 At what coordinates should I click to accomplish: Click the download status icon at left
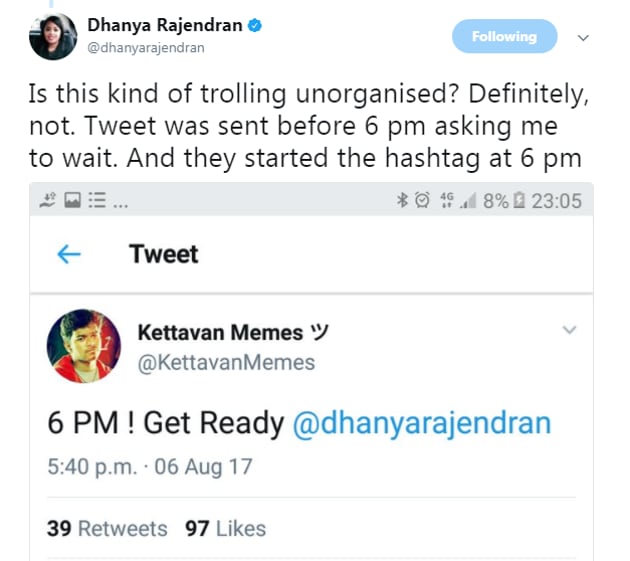[48, 200]
